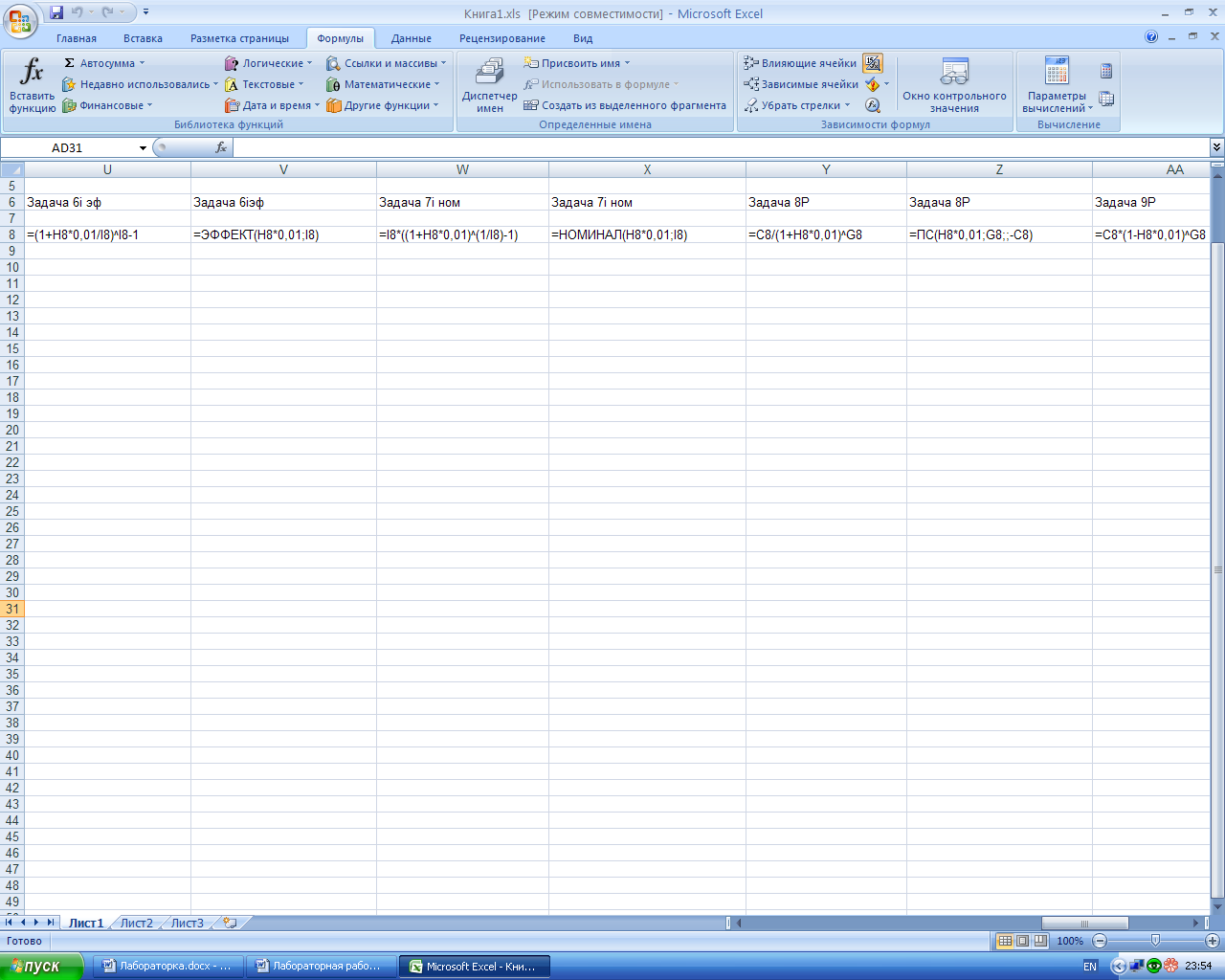Insert a new worksheet via the tab icon
This screenshot has width=1225, height=980.
[x=230, y=923]
